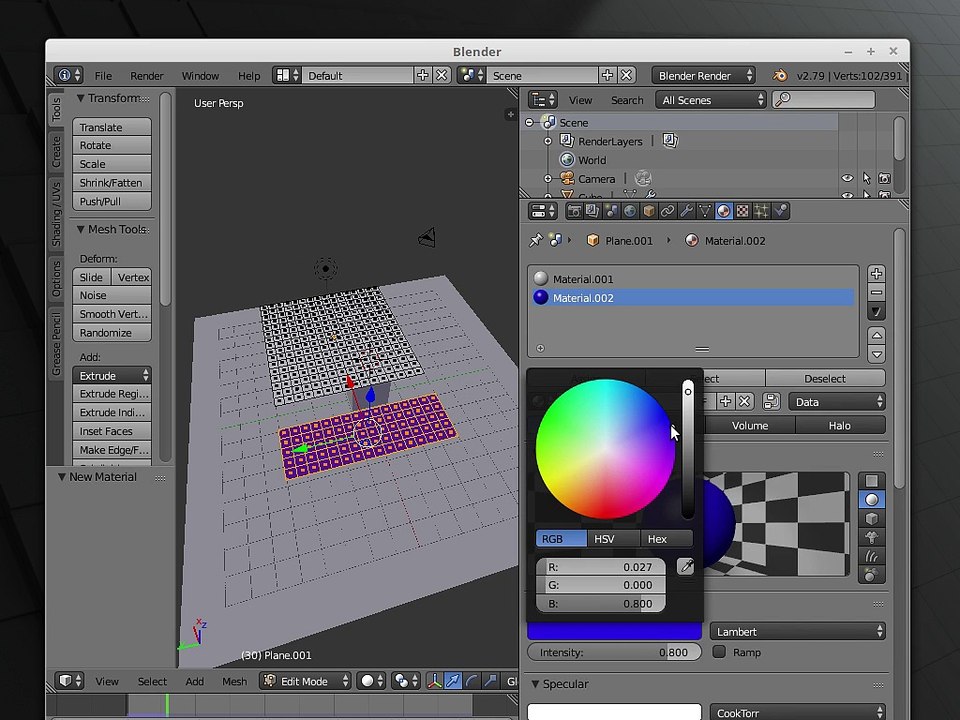
Task: Toggle Camera visibility eye in outliner
Action: 847,178
